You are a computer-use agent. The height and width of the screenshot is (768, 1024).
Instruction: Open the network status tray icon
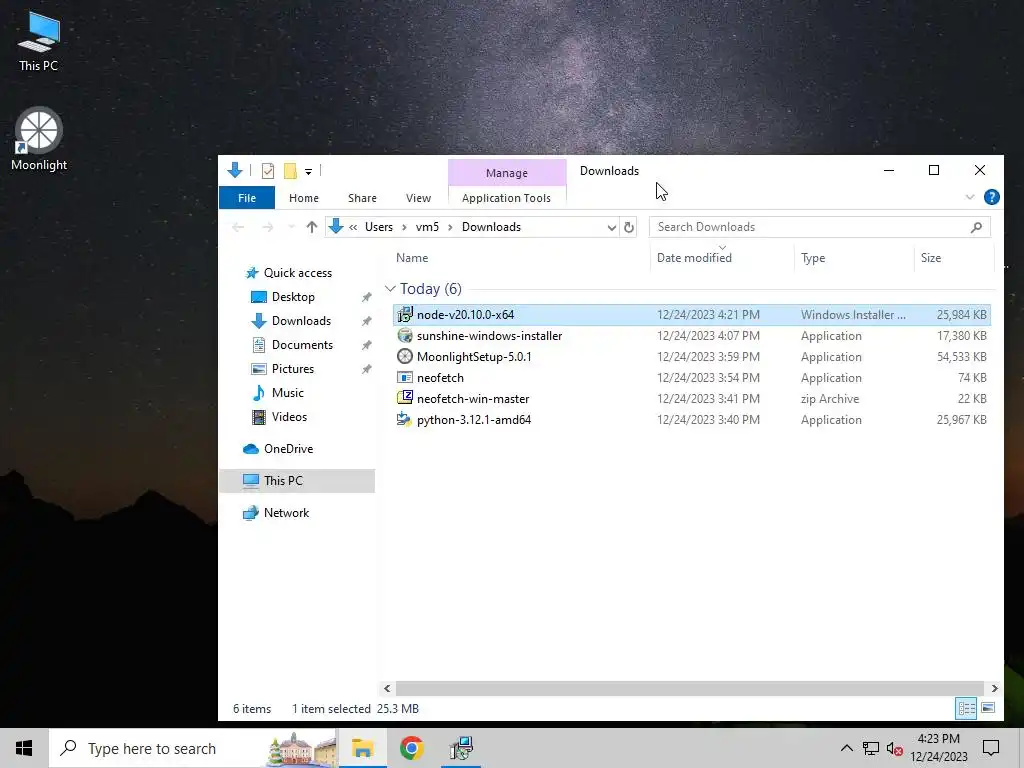pos(871,748)
